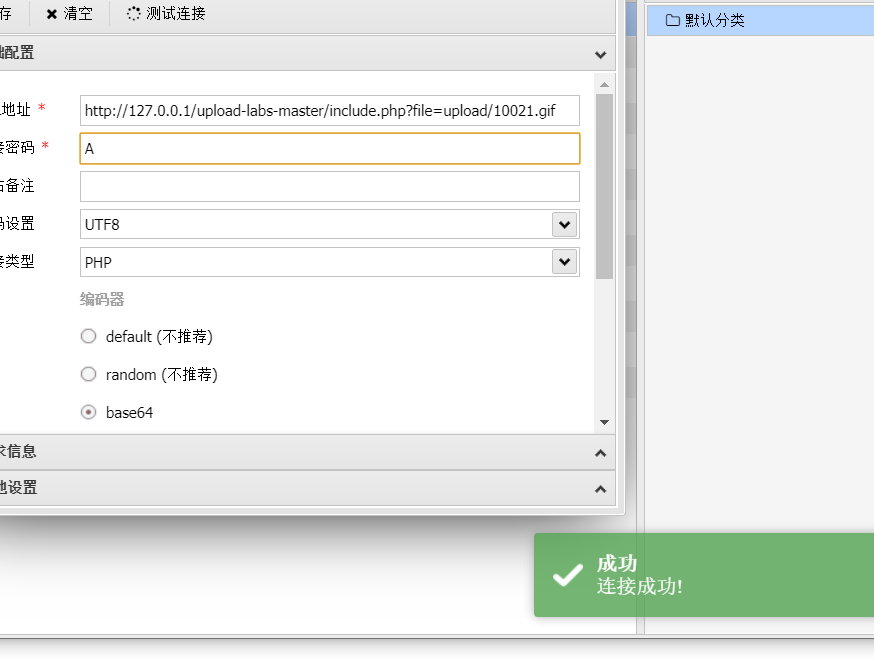The width and height of the screenshot is (874, 665).
Task: Focus the connection password field containing A
Action: pos(329,148)
